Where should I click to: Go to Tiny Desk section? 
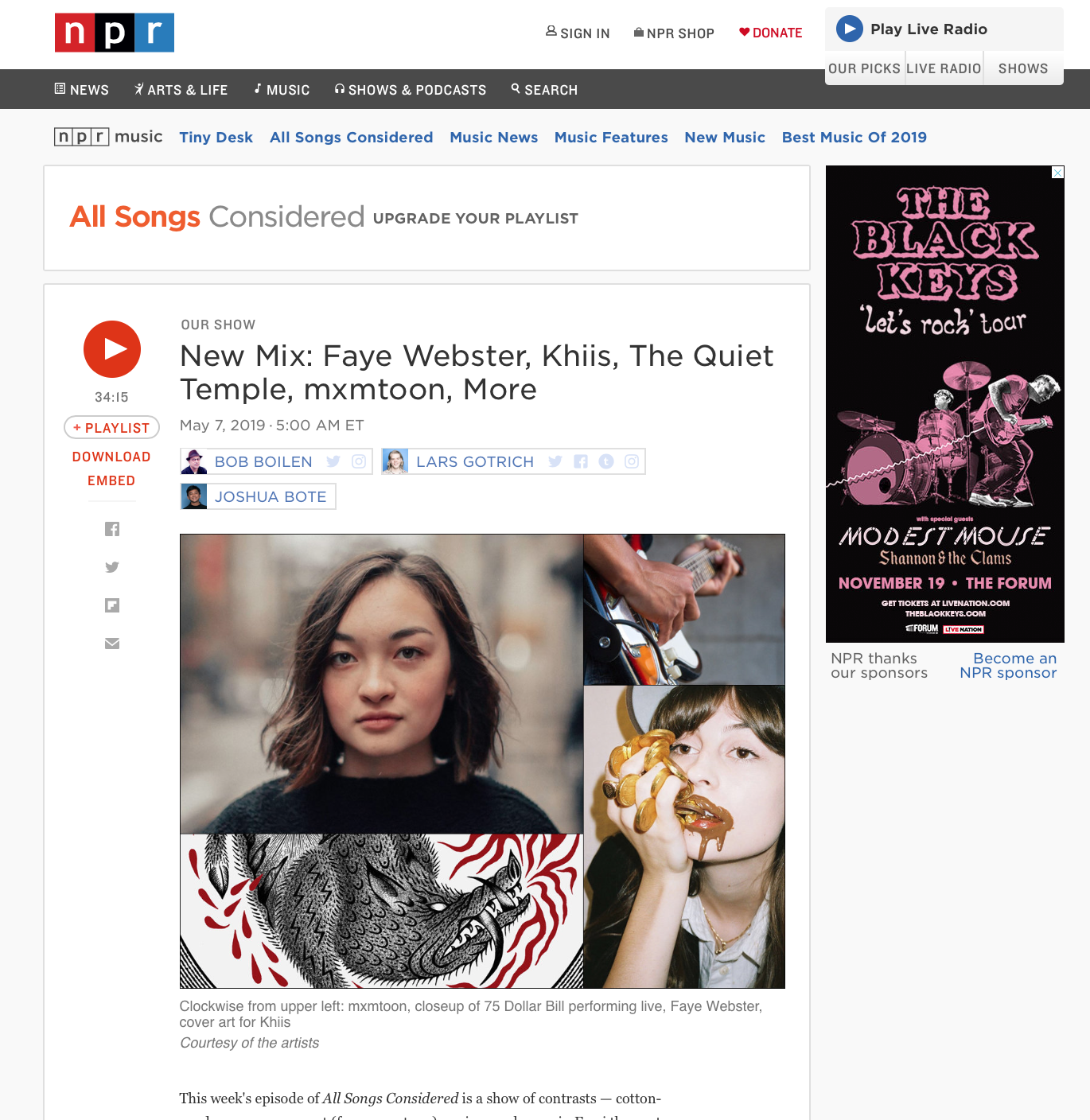(216, 137)
